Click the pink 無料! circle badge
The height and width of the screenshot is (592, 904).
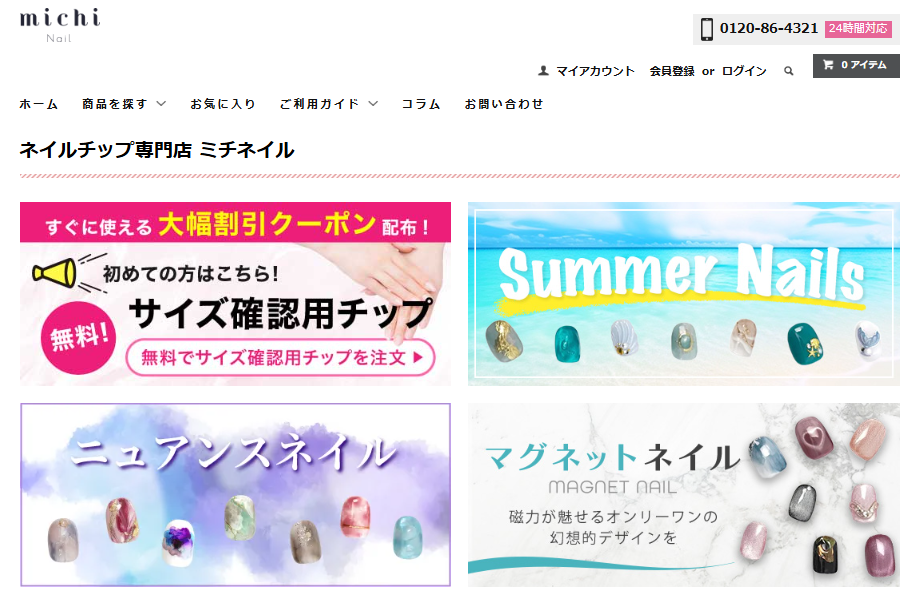[78, 338]
